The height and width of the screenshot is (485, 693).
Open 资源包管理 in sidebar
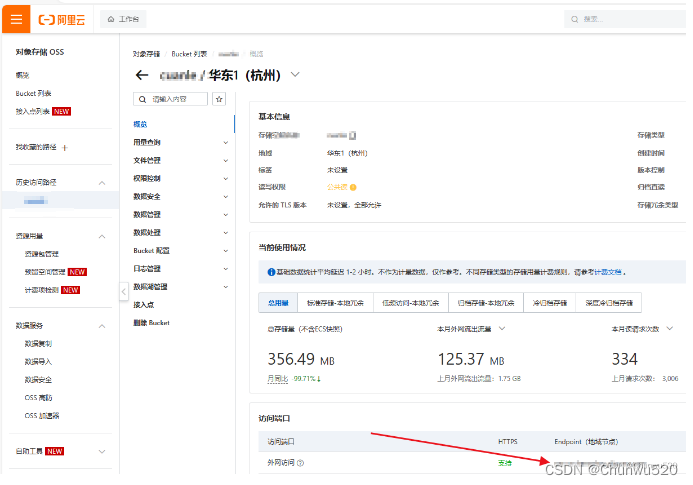42,254
